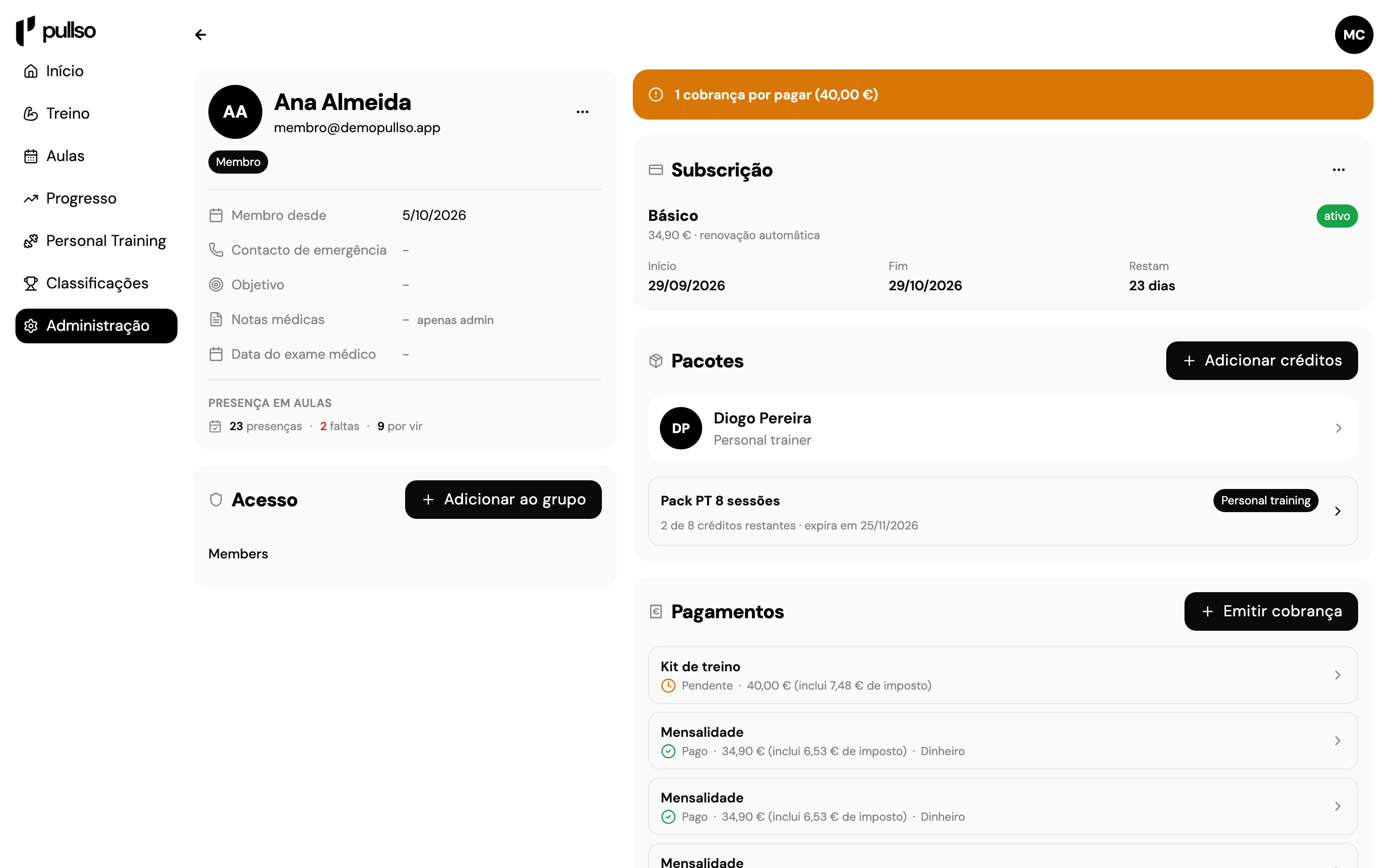The image size is (1389, 868).
Task: Click the Pagamentos receipt icon
Action: pos(655,611)
